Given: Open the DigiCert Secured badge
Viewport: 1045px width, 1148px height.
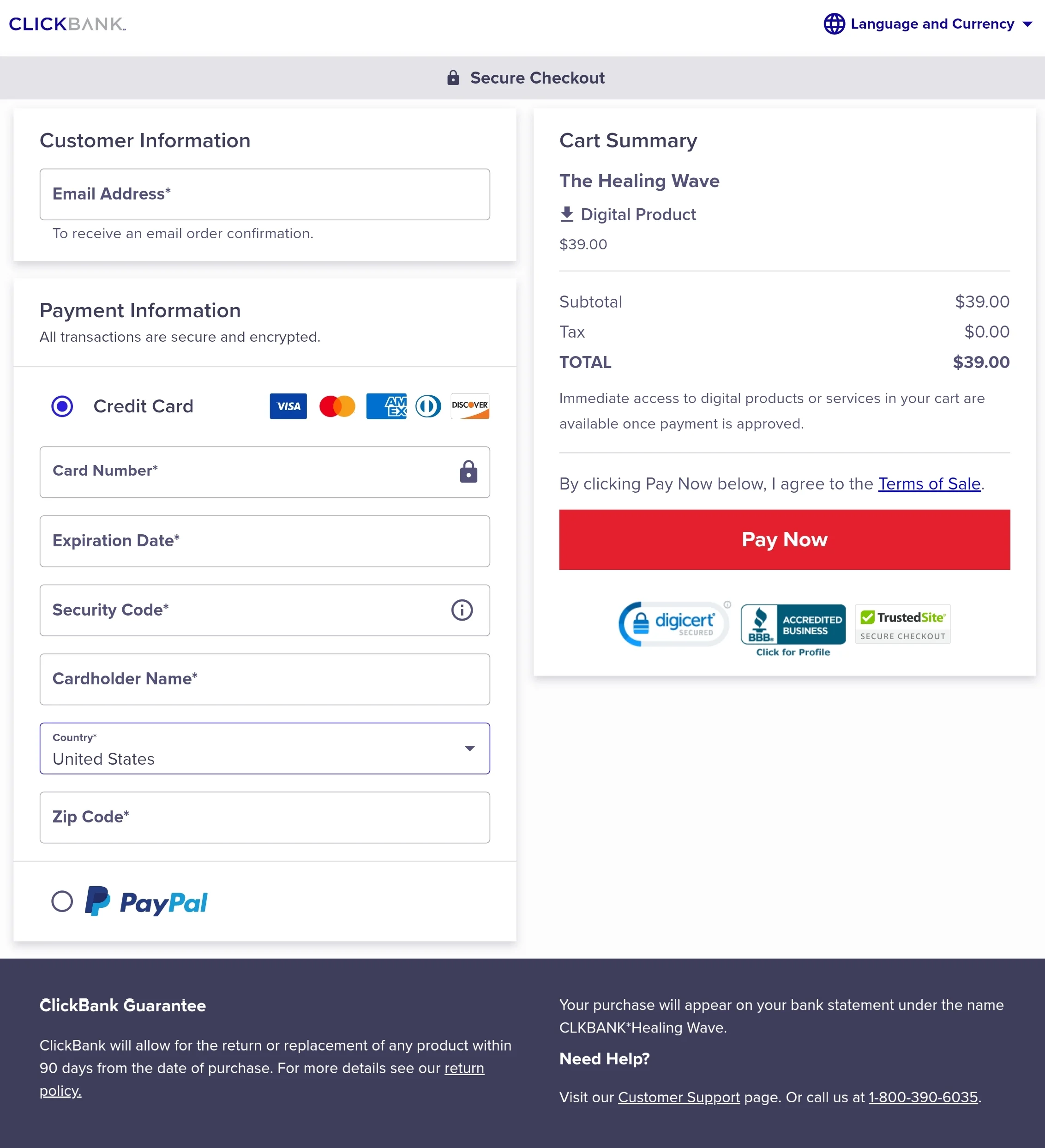Looking at the screenshot, I should 674,624.
